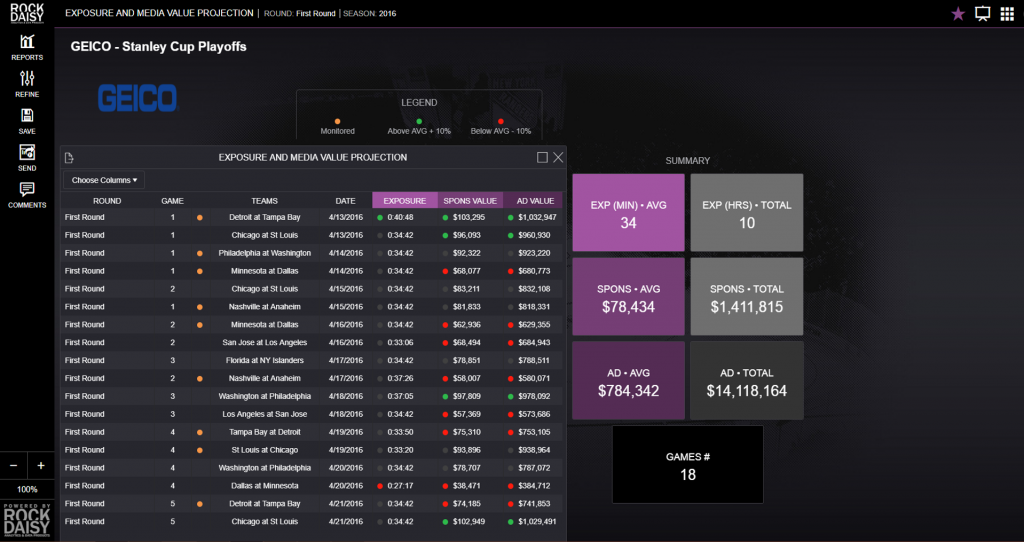This screenshot has width=1024, height=542.
Task: Click ad value $1,032,947
Action: tap(537, 217)
